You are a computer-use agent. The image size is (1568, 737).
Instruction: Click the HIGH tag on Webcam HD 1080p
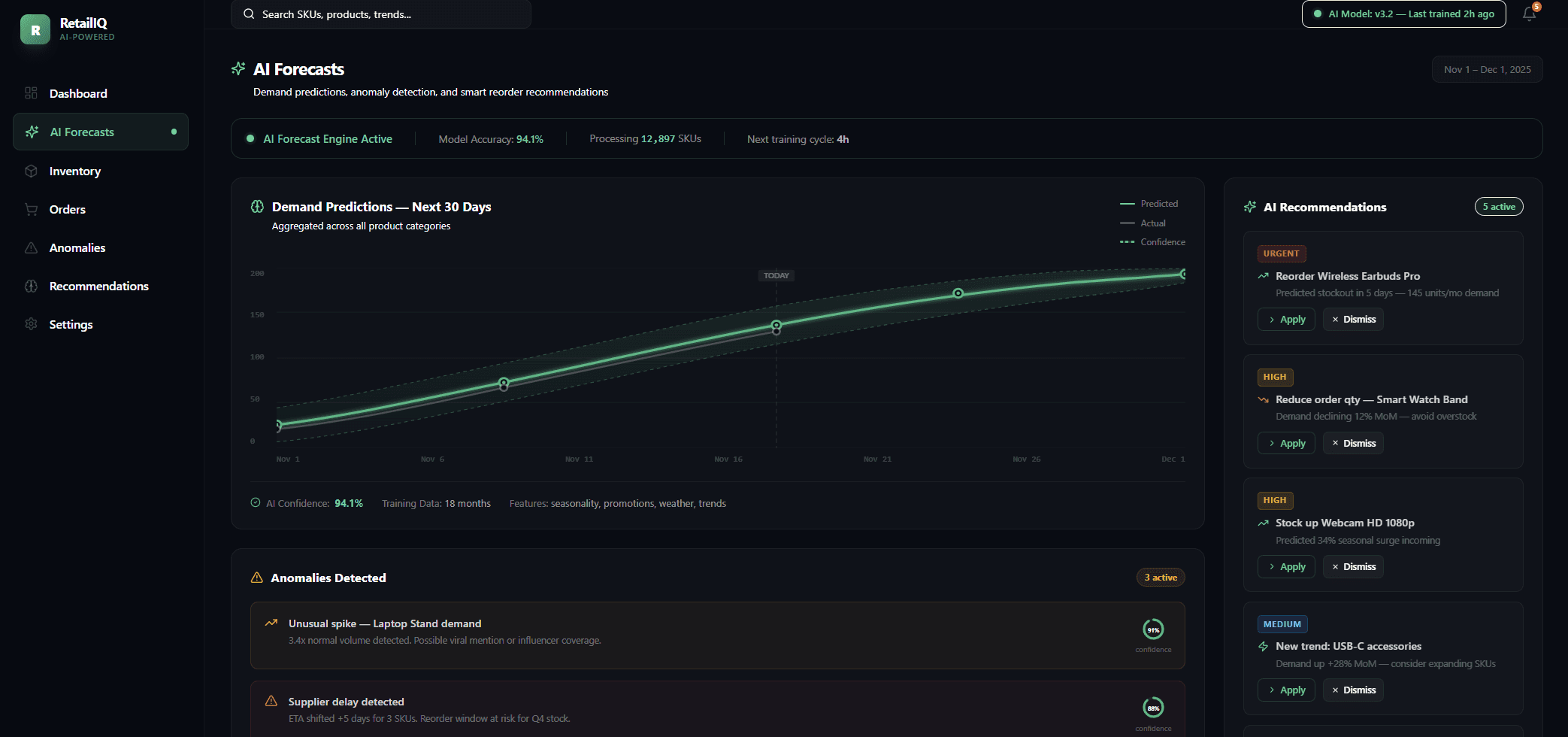point(1275,500)
